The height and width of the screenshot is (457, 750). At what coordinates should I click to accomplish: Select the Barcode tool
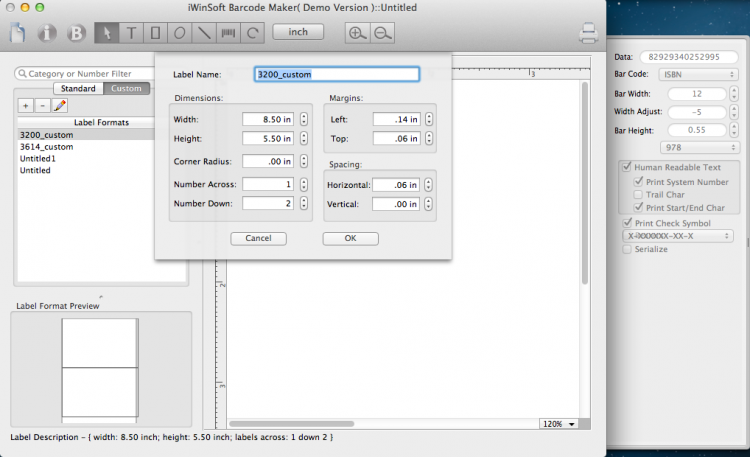pos(229,33)
